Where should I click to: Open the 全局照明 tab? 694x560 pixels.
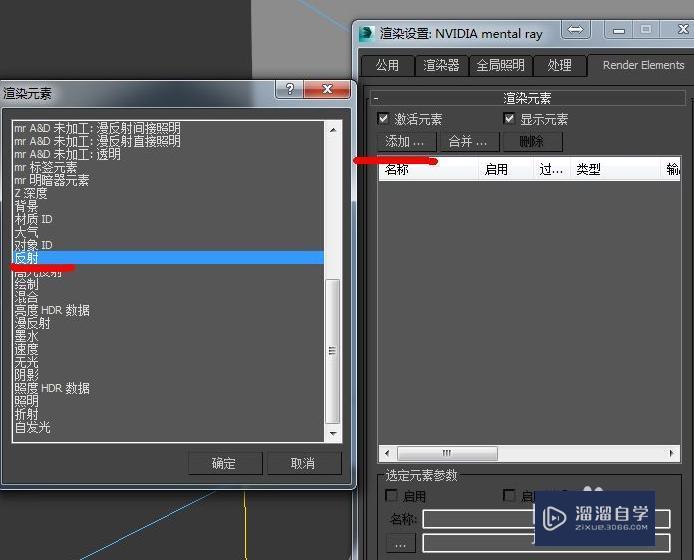pyautogui.click(x=501, y=66)
